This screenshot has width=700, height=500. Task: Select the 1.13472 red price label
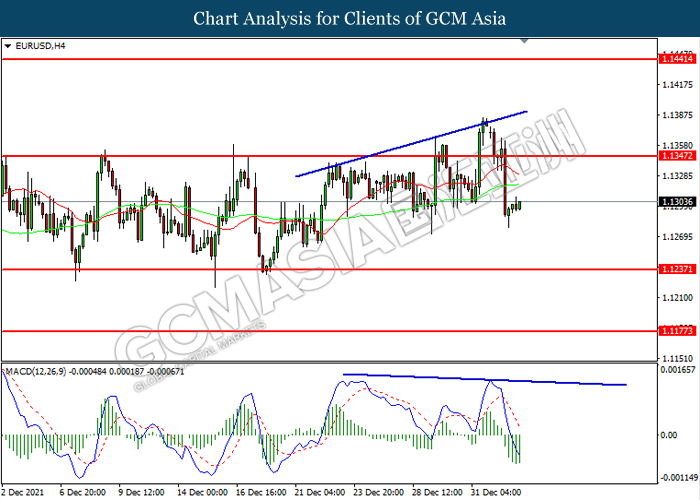point(677,156)
